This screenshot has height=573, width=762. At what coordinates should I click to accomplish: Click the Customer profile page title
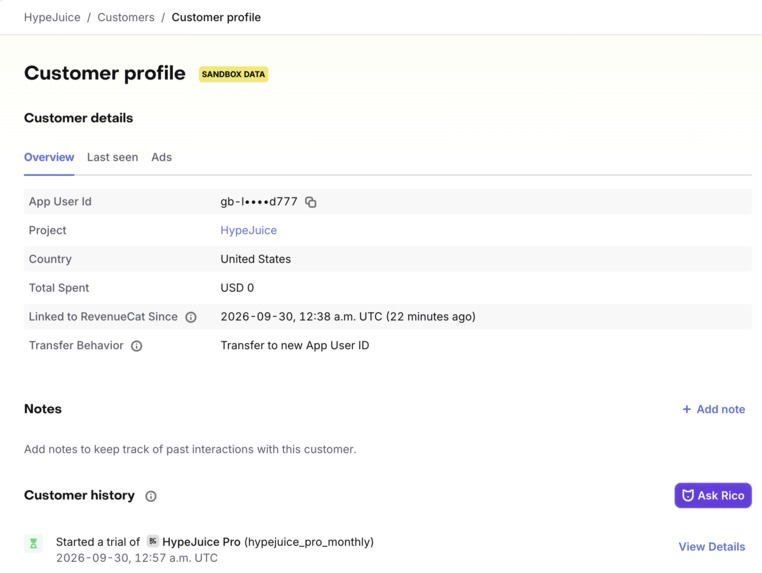[104, 73]
